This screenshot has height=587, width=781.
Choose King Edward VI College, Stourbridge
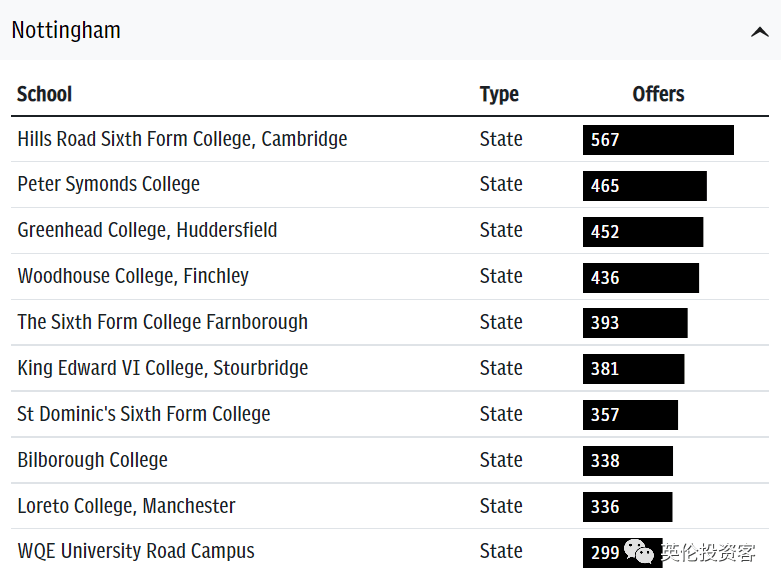(162, 368)
